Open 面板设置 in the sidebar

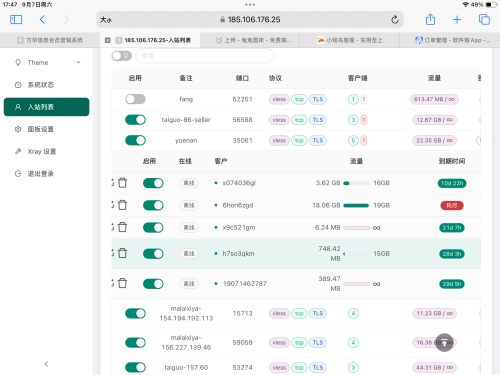point(46,129)
